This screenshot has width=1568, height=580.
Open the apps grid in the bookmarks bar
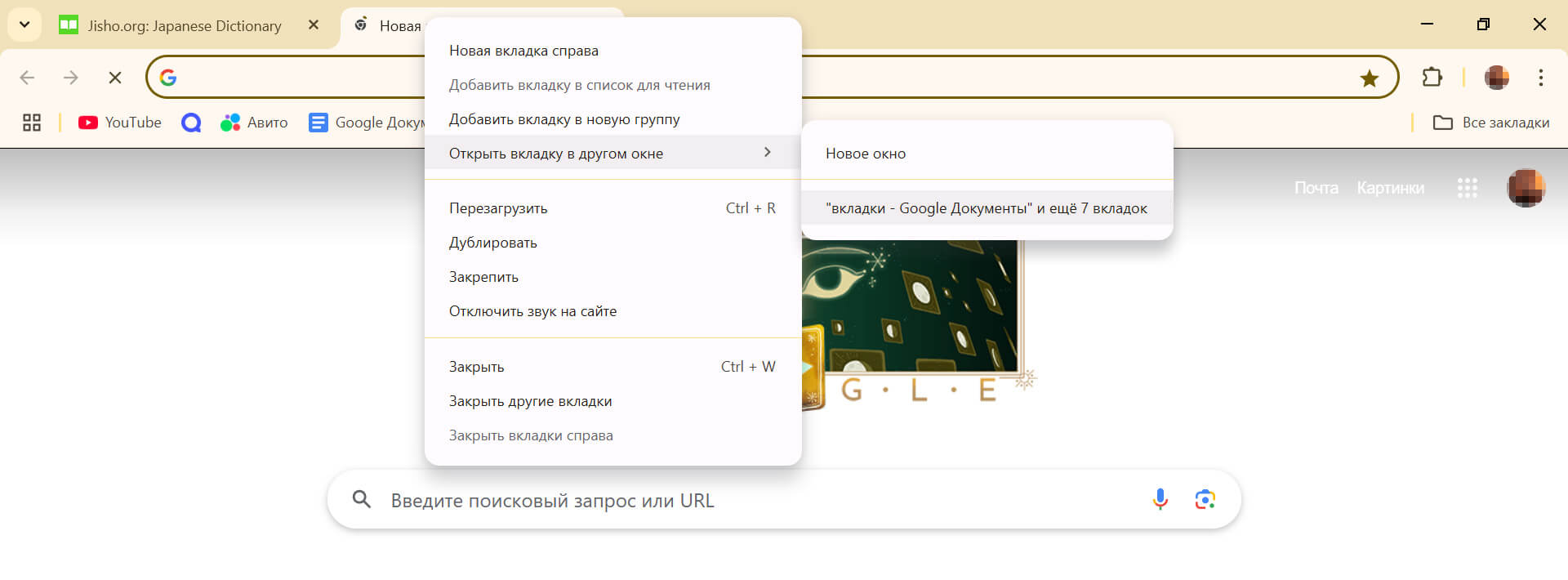click(32, 123)
